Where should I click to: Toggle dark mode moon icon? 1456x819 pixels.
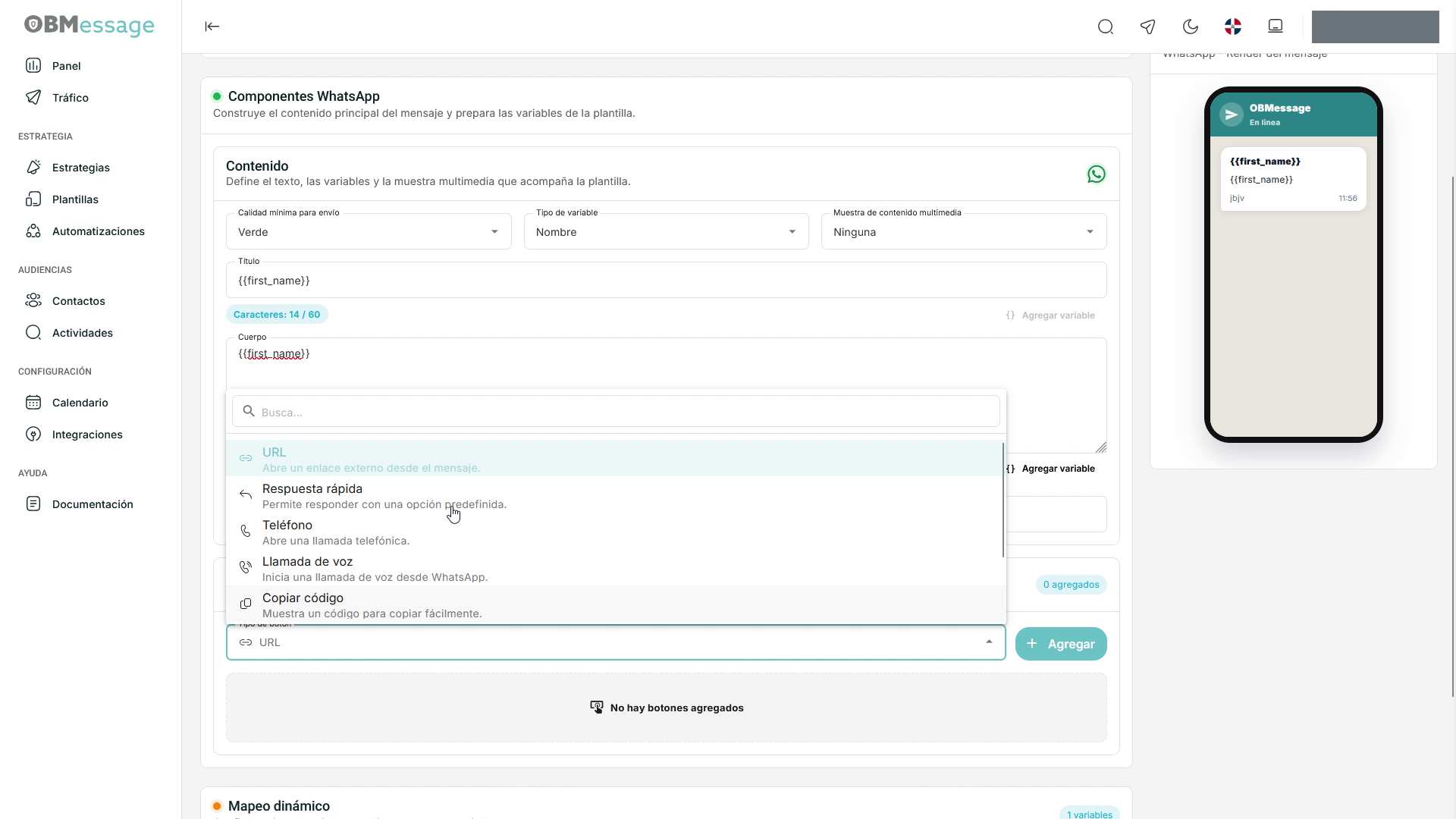pyautogui.click(x=1191, y=27)
